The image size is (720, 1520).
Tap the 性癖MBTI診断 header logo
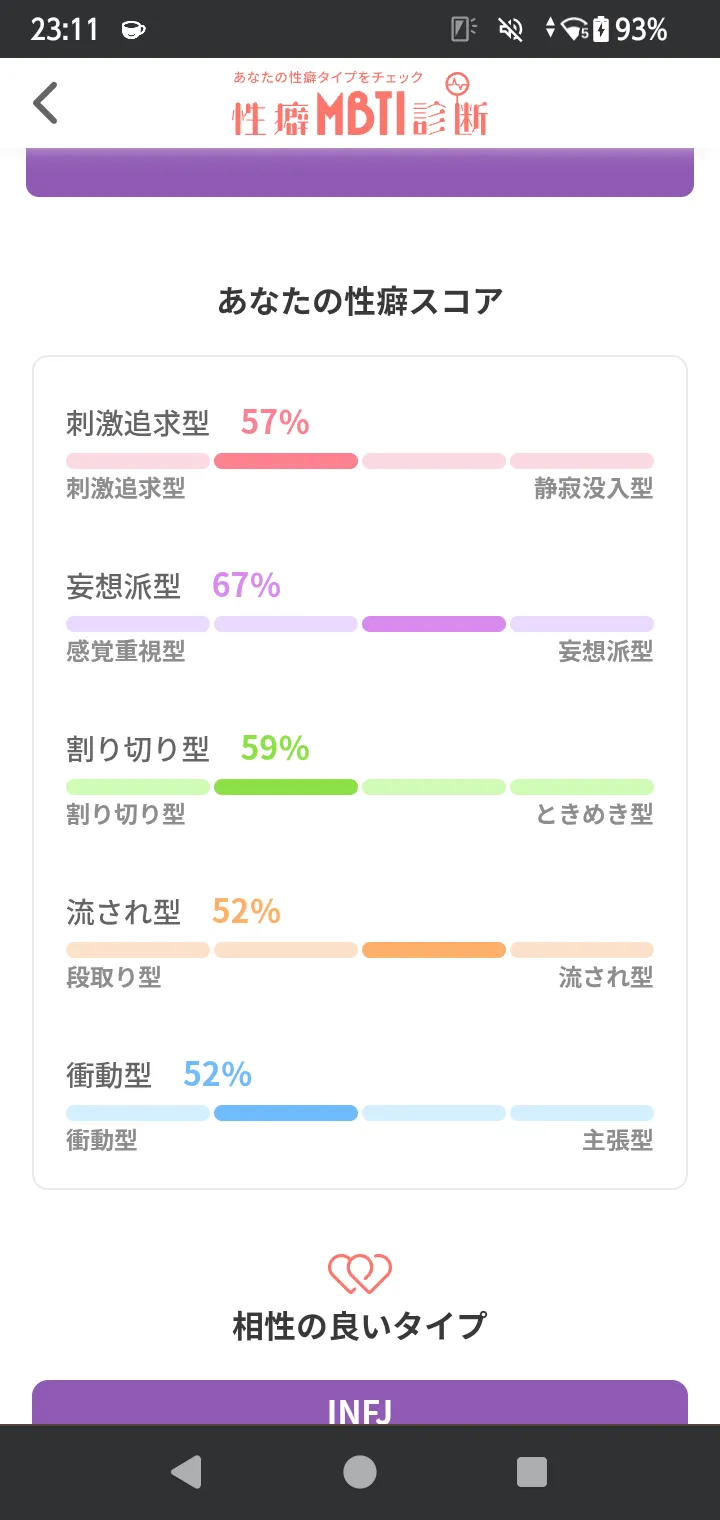359,104
